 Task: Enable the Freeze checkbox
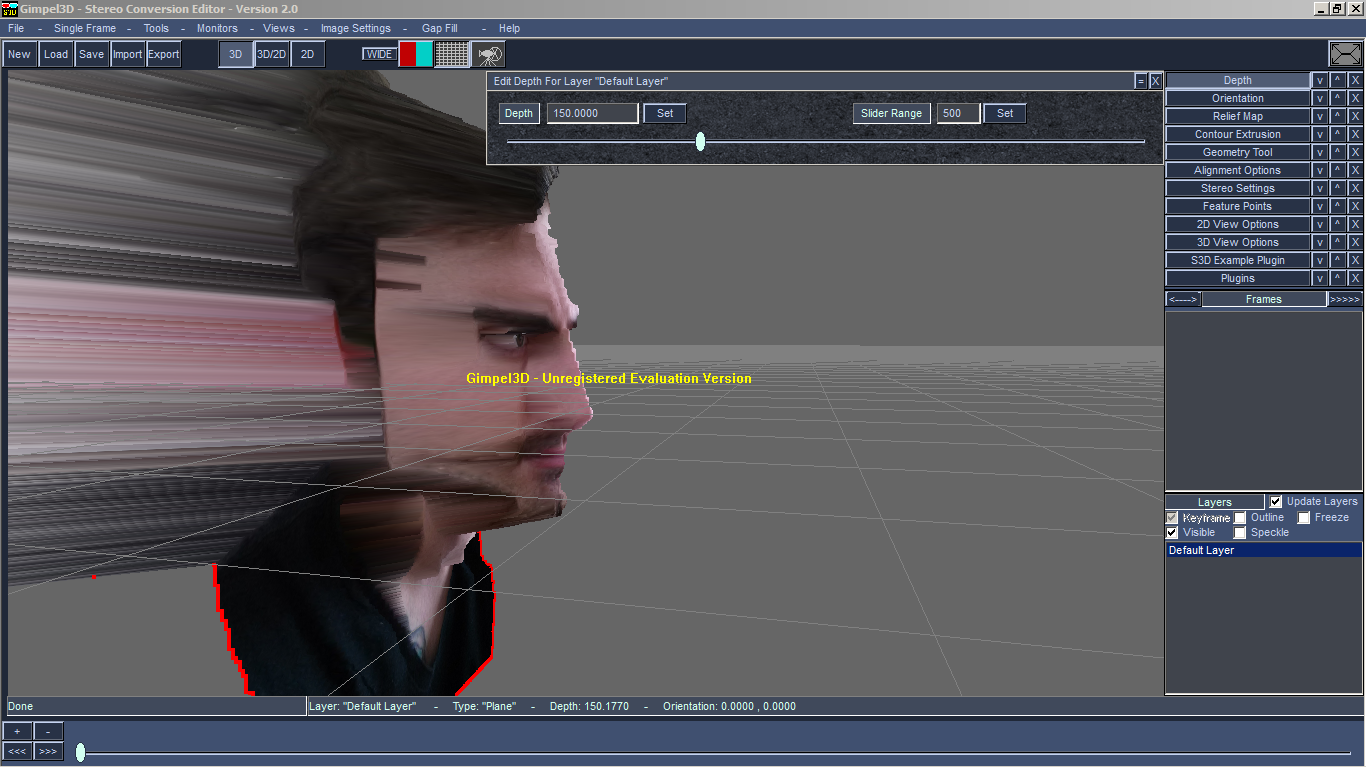(1304, 518)
